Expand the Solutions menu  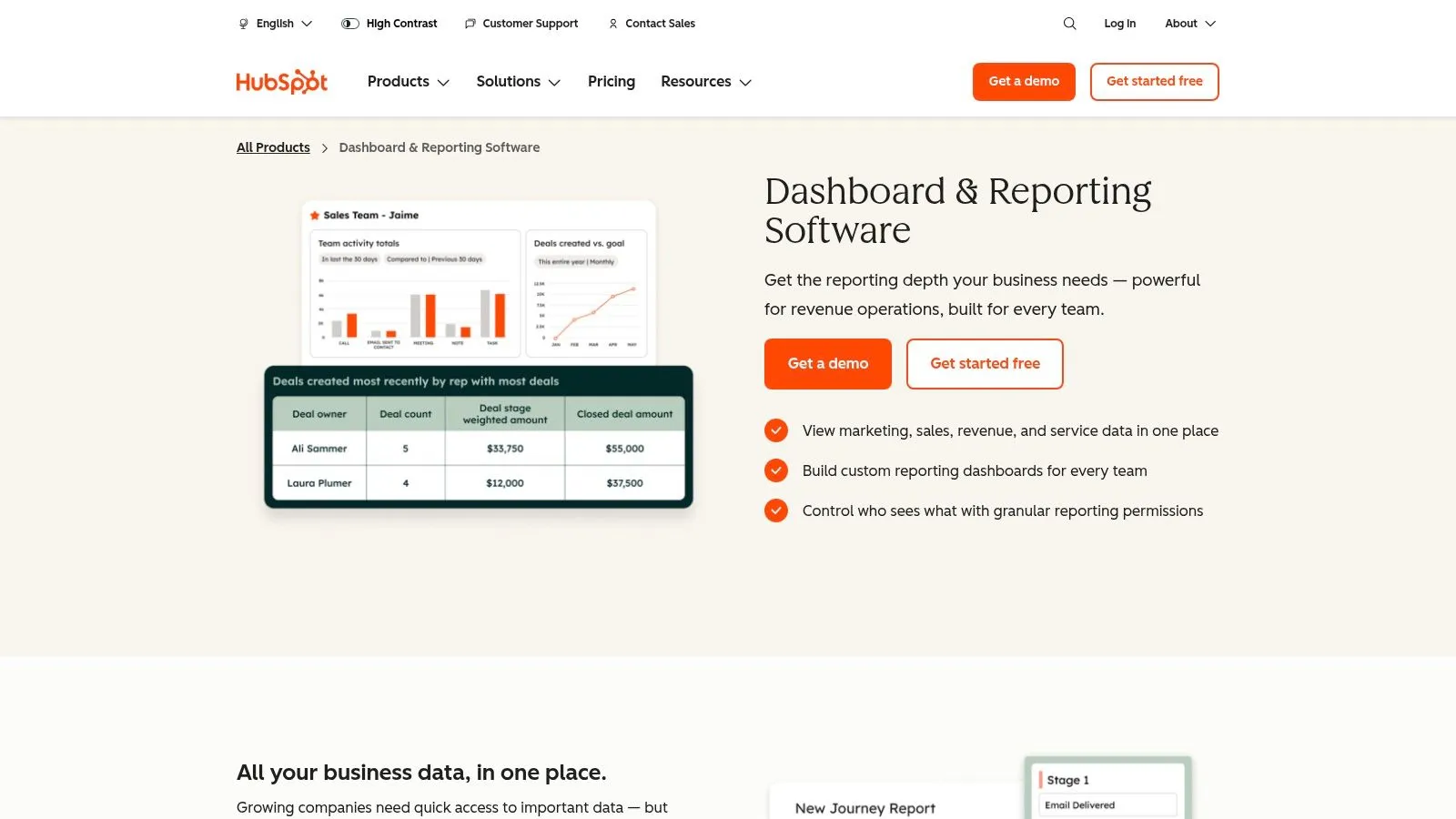pyautogui.click(x=519, y=82)
